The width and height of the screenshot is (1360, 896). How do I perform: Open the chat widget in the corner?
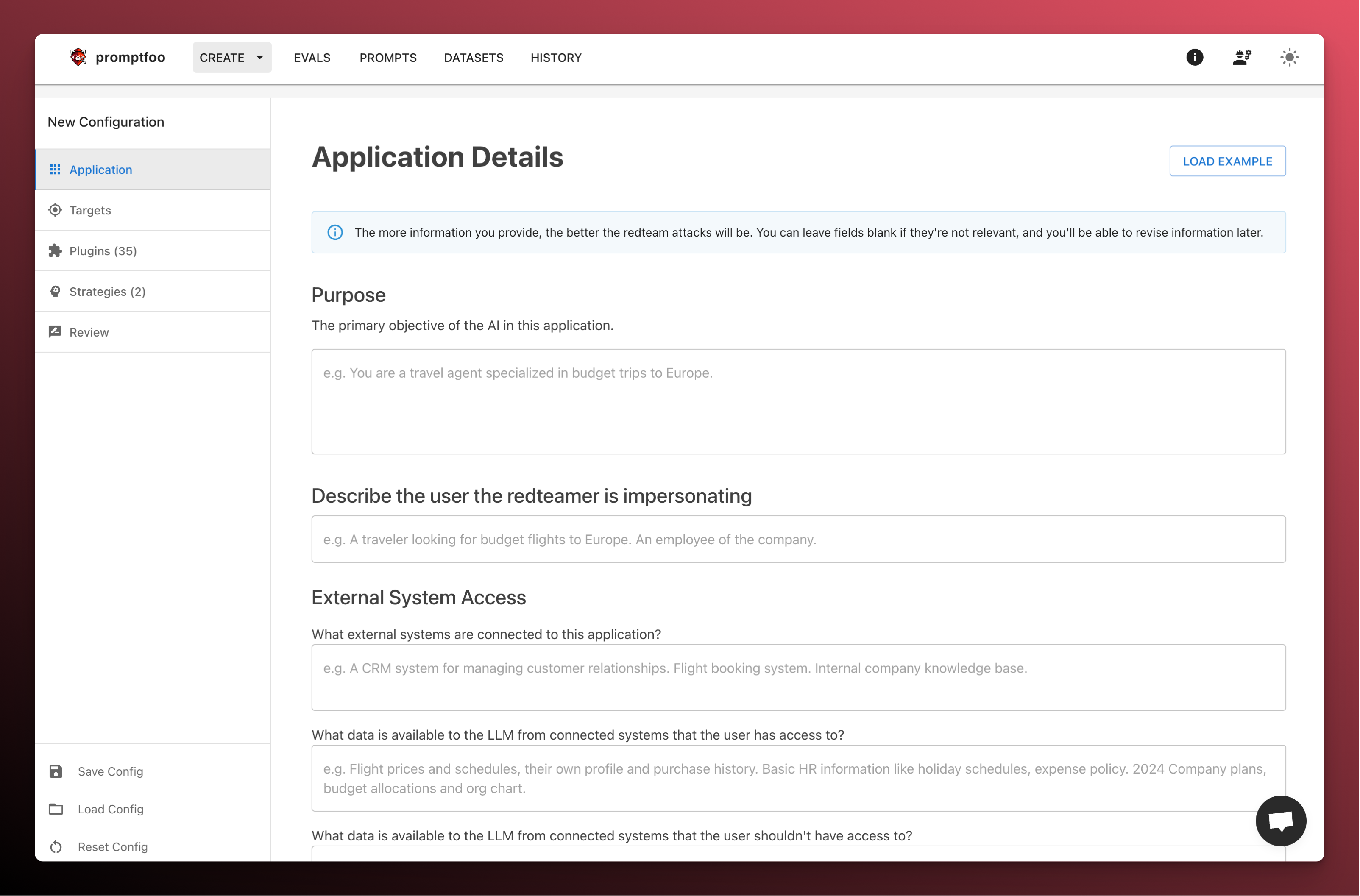coord(1281,821)
